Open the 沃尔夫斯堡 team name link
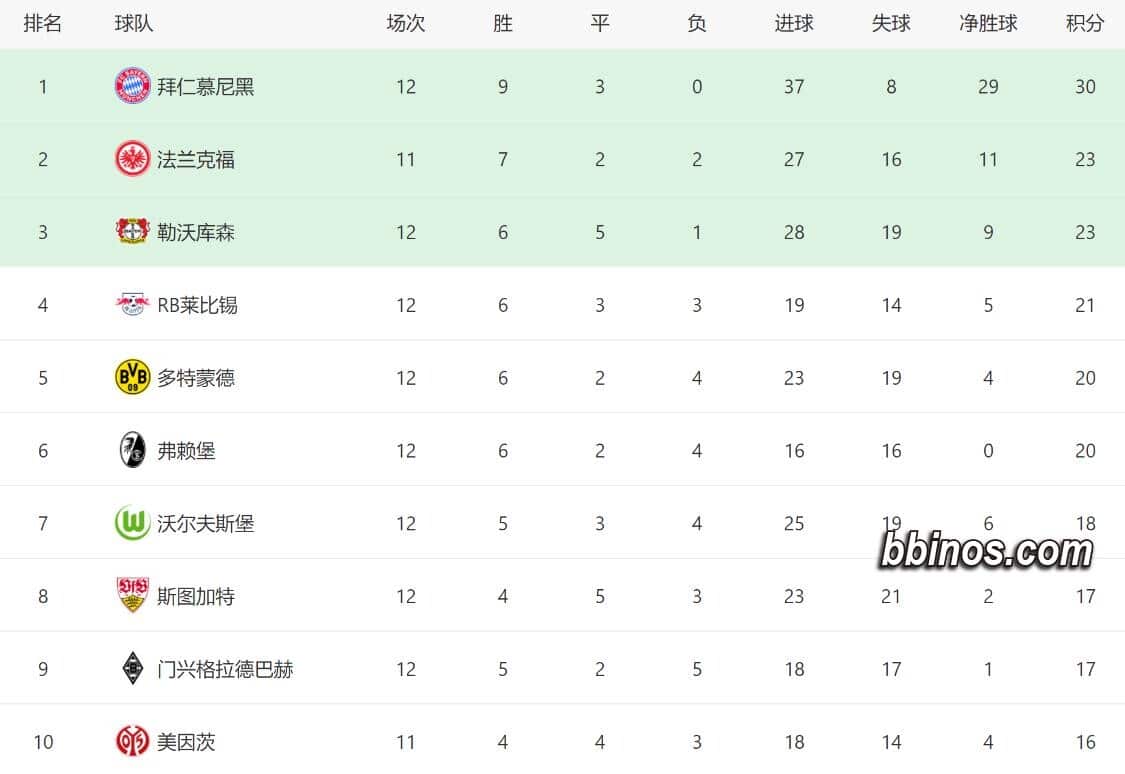Viewport: 1125px width, 774px height. pyautogui.click(x=206, y=523)
